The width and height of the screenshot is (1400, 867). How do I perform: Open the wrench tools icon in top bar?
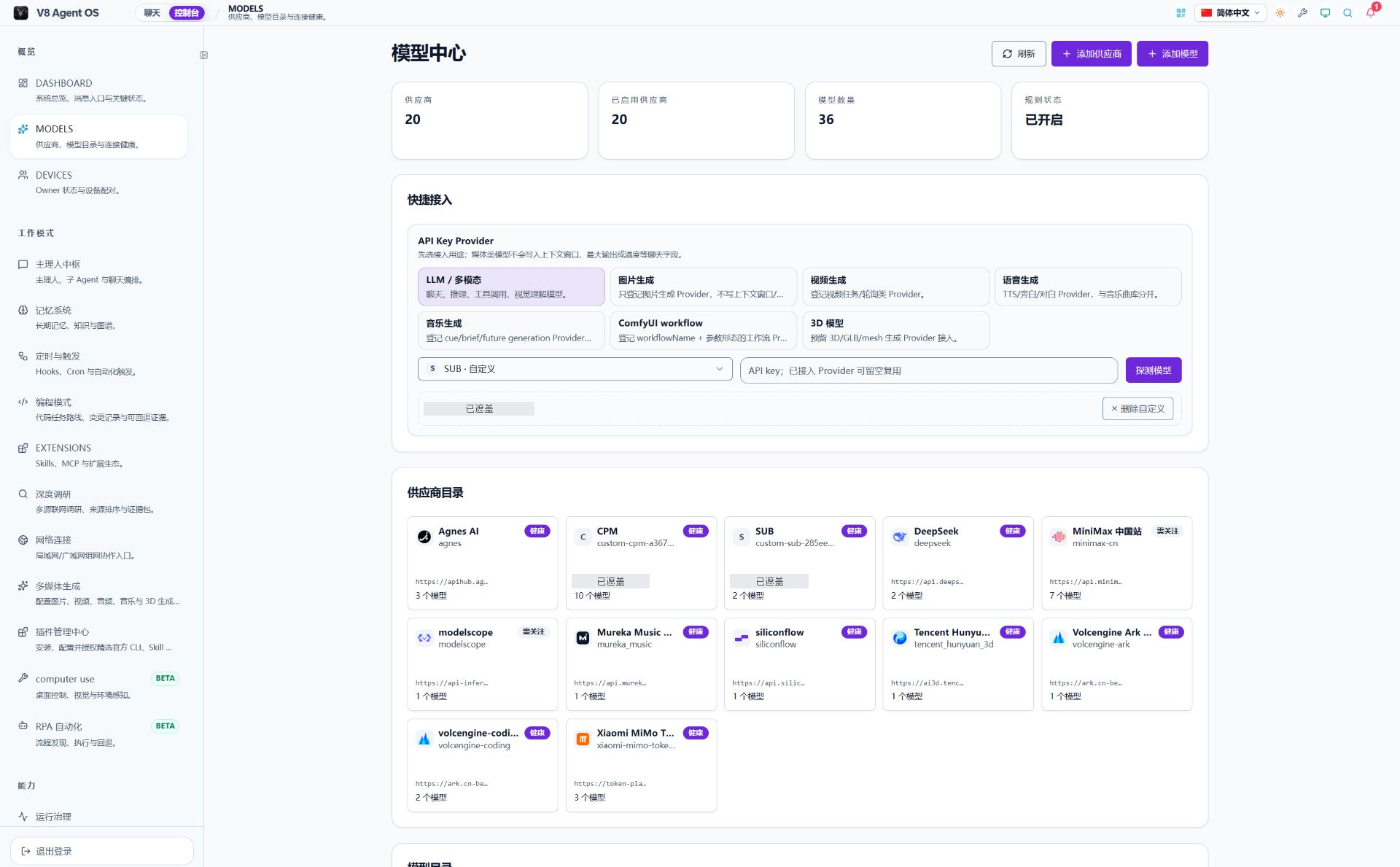pos(1302,12)
